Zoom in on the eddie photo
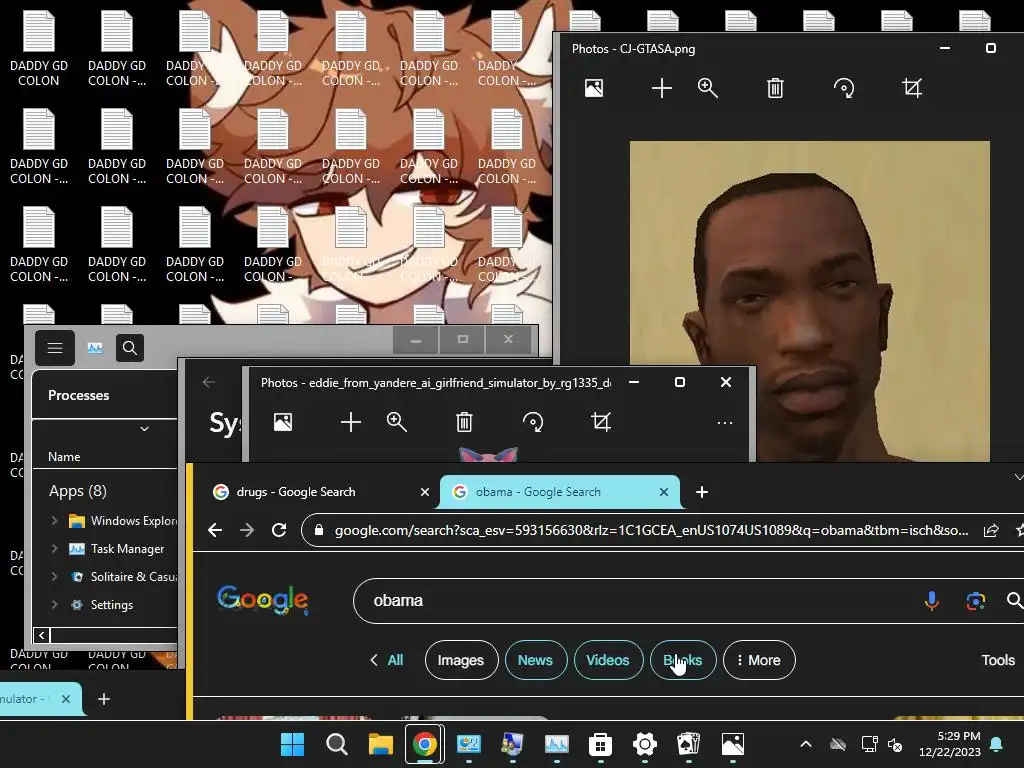This screenshot has height=768, width=1024. click(x=397, y=422)
